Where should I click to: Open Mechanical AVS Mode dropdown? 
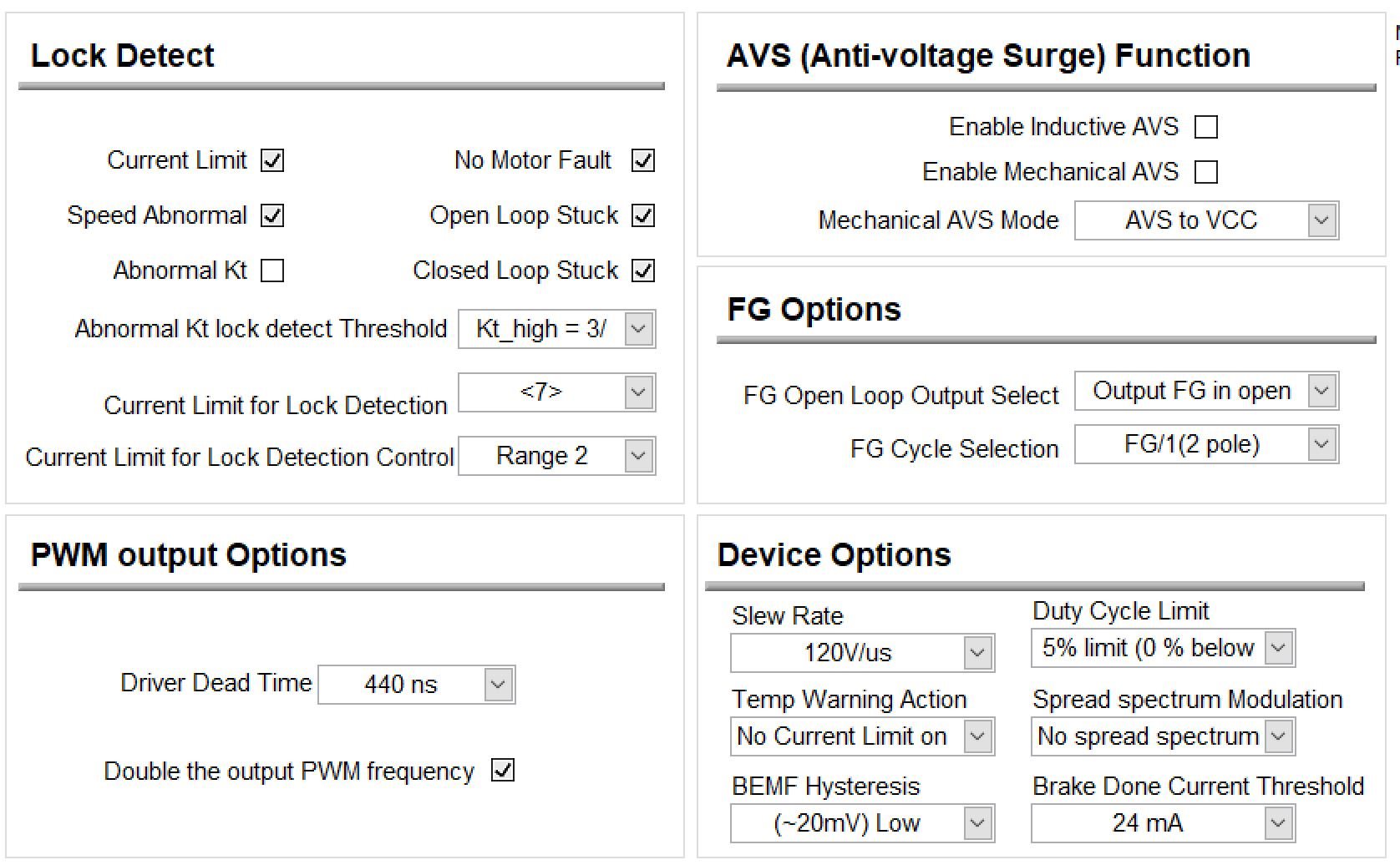click(1207, 220)
